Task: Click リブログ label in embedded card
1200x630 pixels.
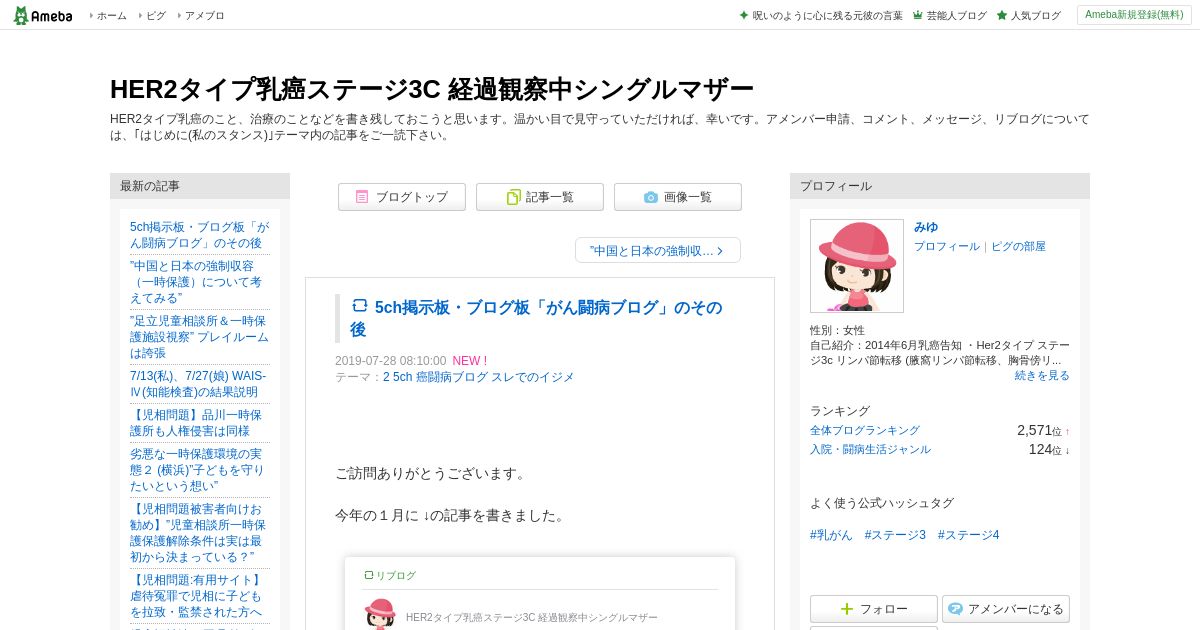Action: [x=390, y=575]
